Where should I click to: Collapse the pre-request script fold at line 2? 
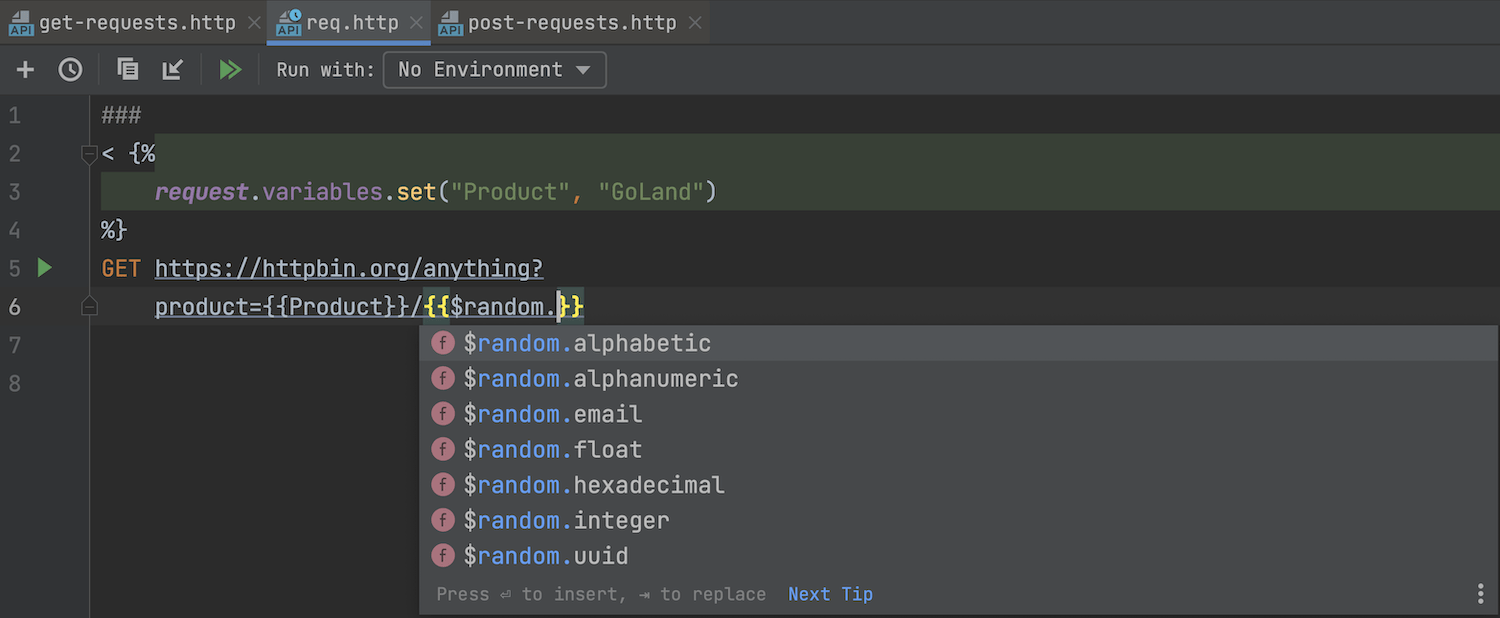[x=89, y=154]
